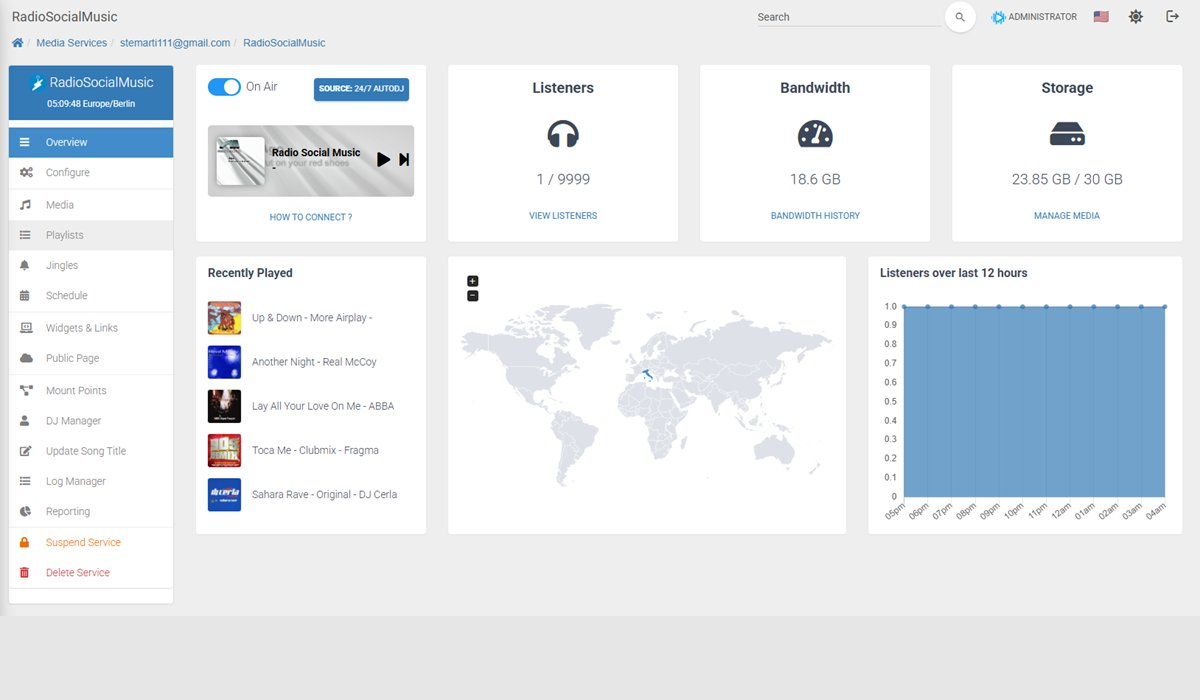
Task: Click the search magnifier button
Action: click(960, 17)
